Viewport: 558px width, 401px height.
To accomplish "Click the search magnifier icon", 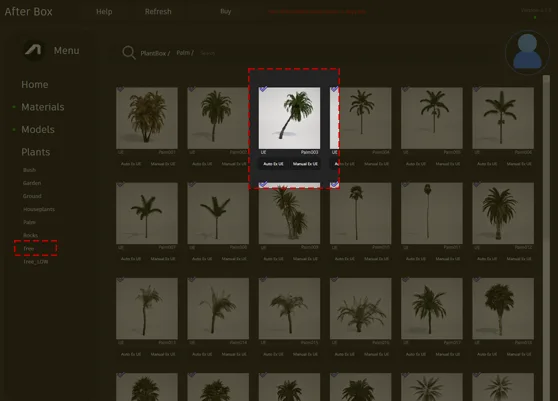I will point(129,53).
